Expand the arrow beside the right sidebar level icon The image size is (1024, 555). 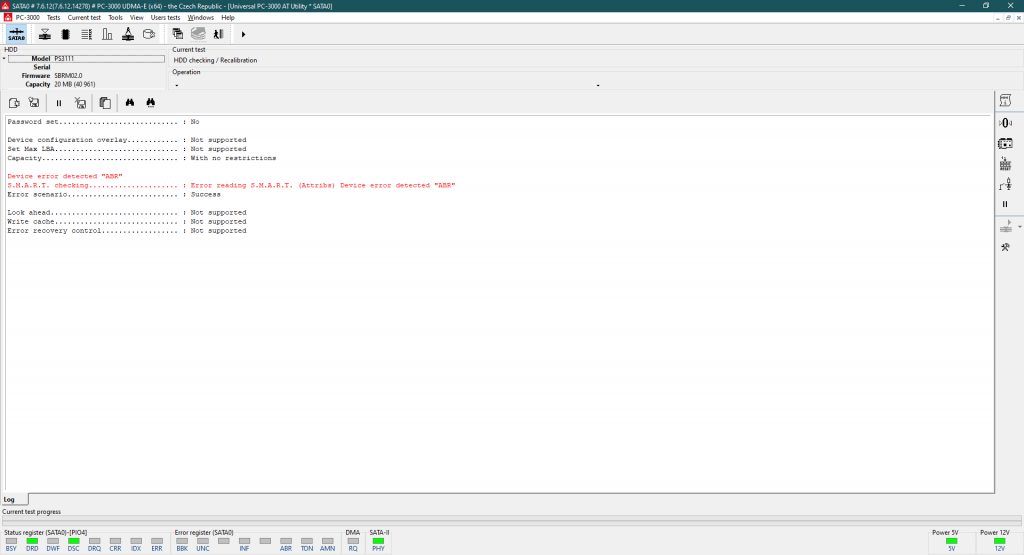coord(1019,227)
